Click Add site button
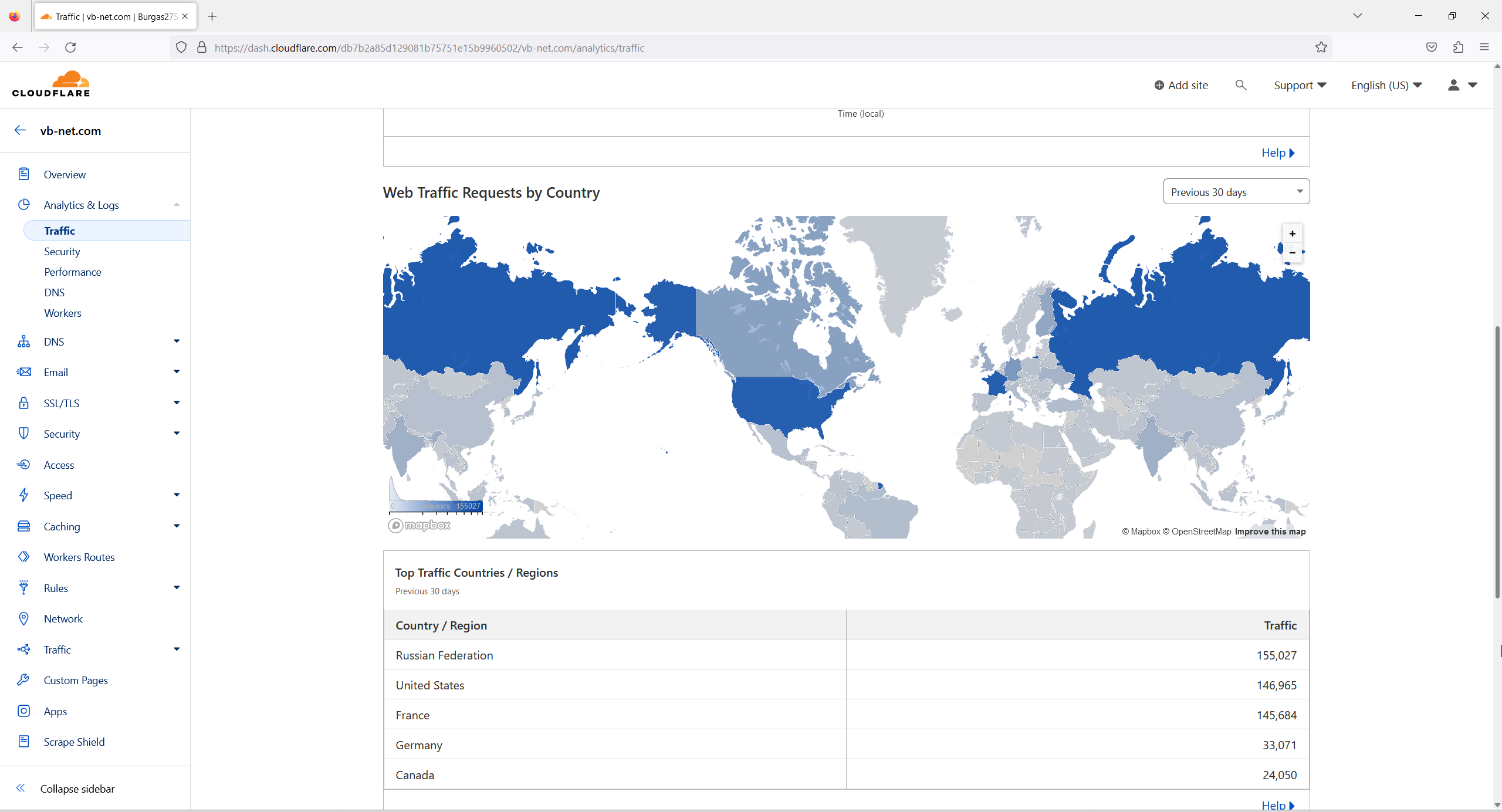The height and width of the screenshot is (812, 1502). pyautogui.click(x=1181, y=85)
